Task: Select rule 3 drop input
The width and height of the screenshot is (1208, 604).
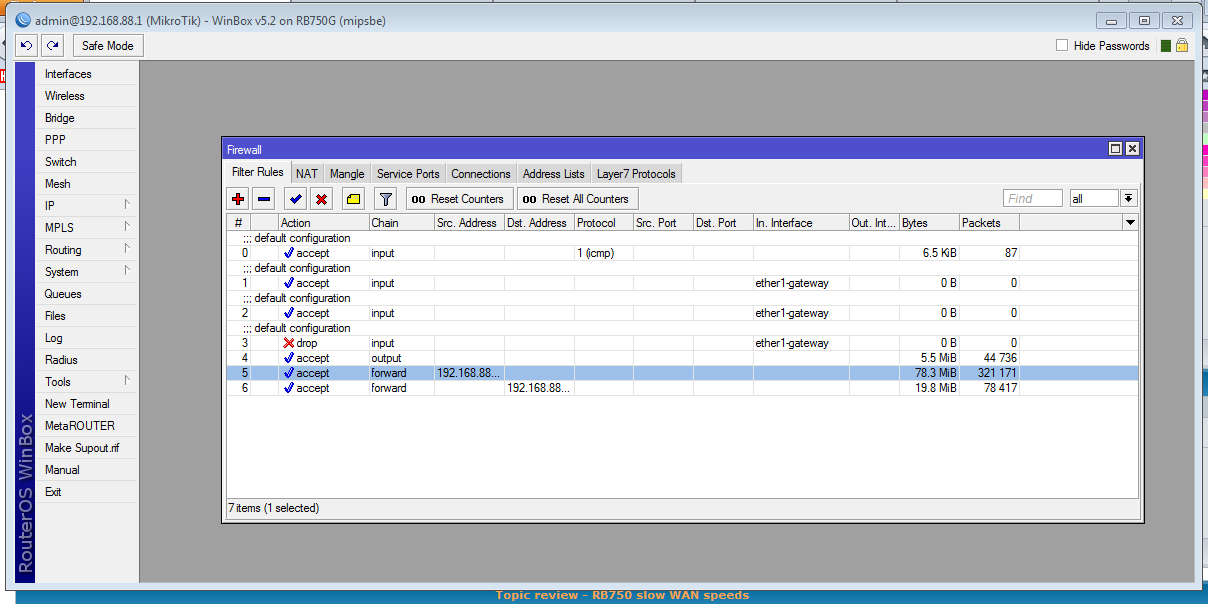Action: tap(682, 343)
